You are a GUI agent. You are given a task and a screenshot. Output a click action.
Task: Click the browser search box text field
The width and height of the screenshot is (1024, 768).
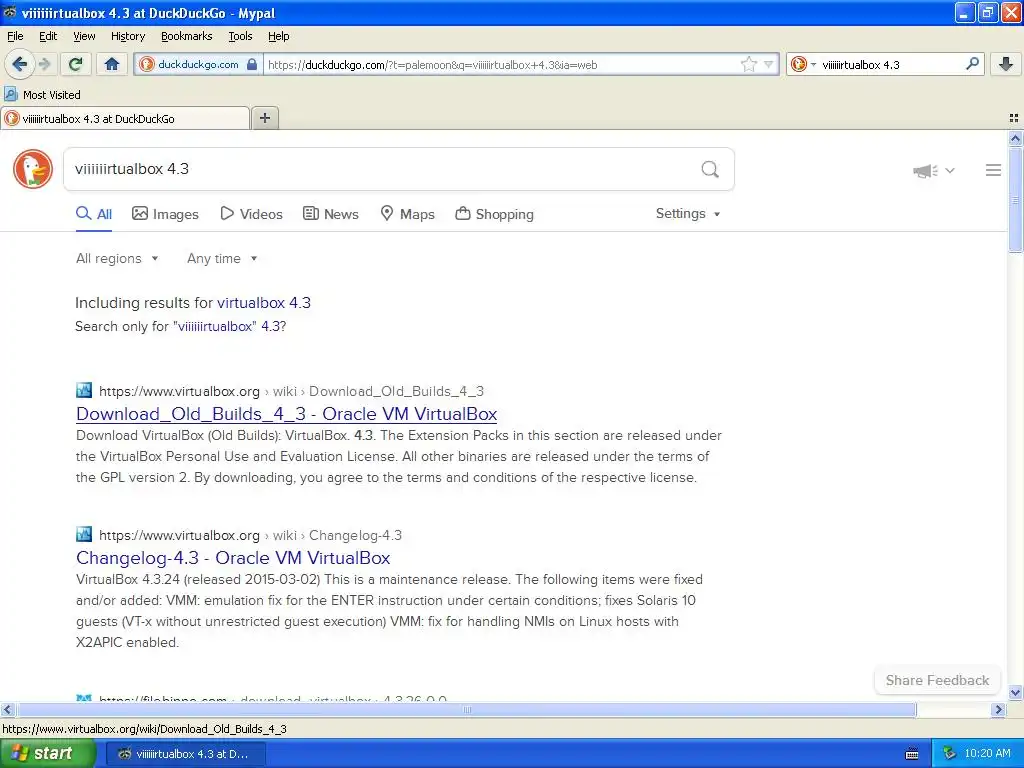[891, 65]
